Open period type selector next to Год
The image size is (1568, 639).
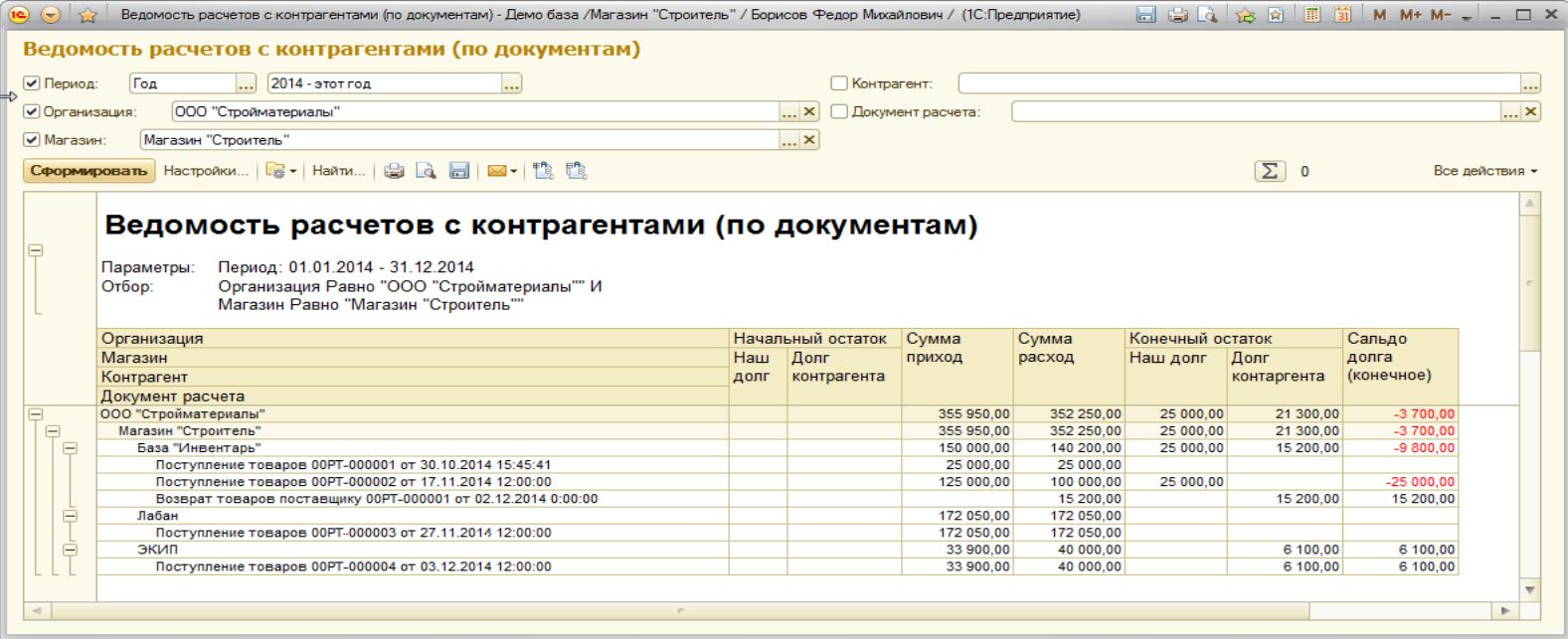click(x=246, y=84)
